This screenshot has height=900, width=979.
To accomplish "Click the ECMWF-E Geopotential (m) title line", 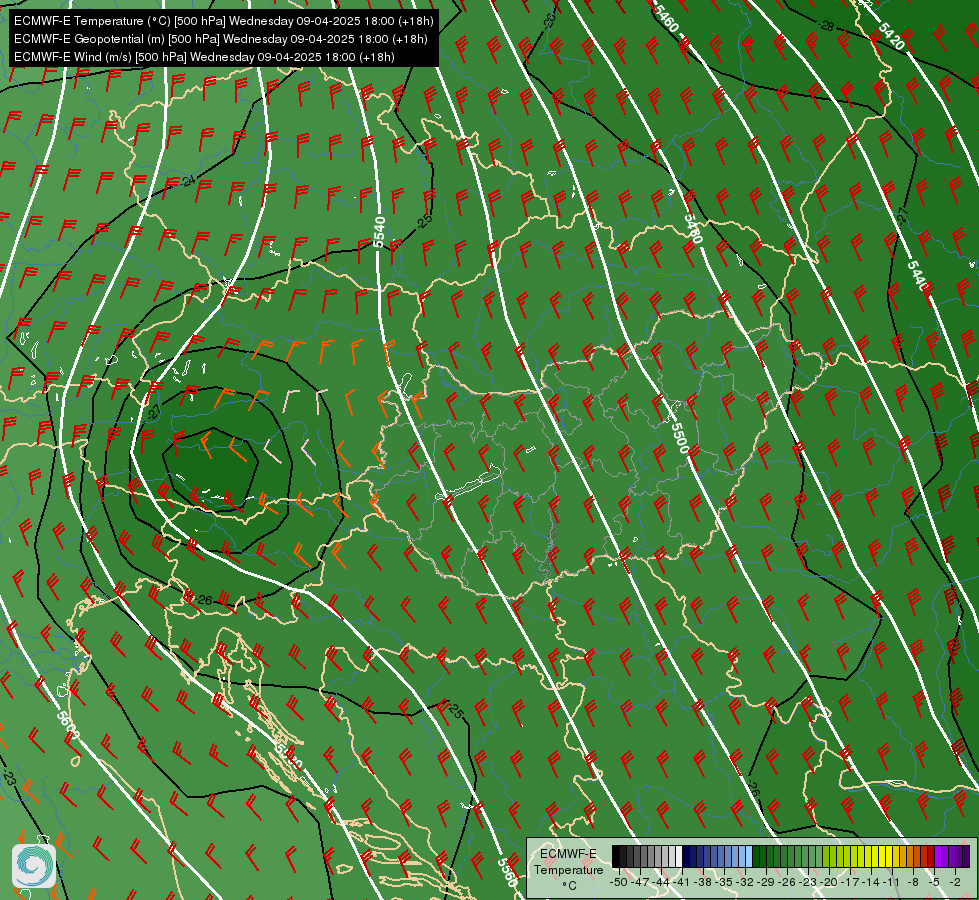I will [x=220, y=39].
